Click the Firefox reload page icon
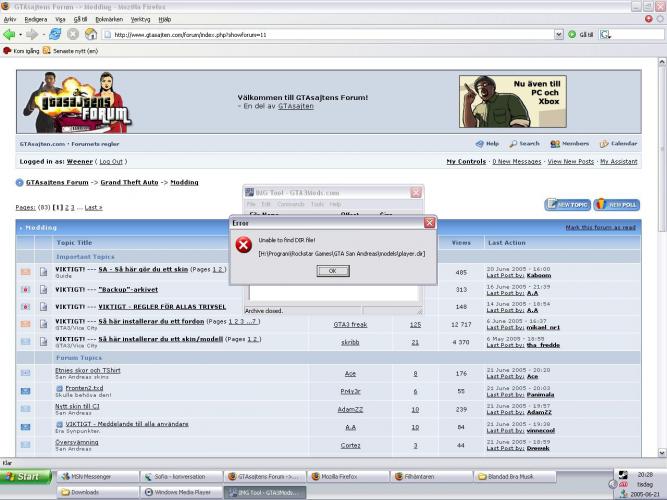 click(x=55, y=34)
